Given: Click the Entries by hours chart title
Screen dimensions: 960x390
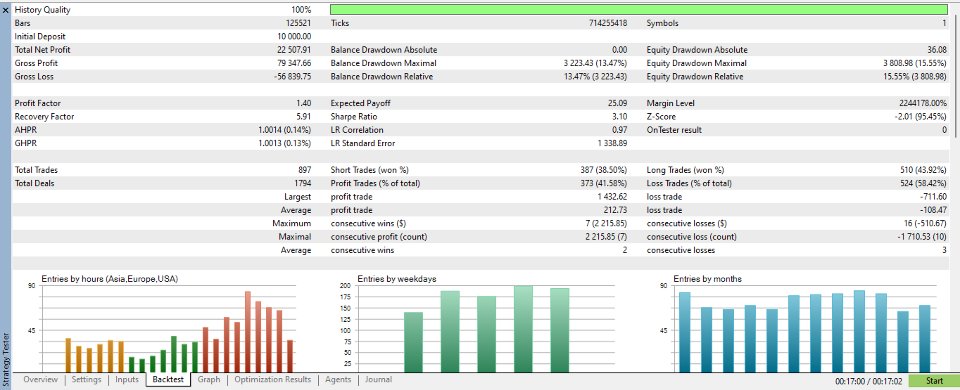Looking at the screenshot, I should click(110, 279).
